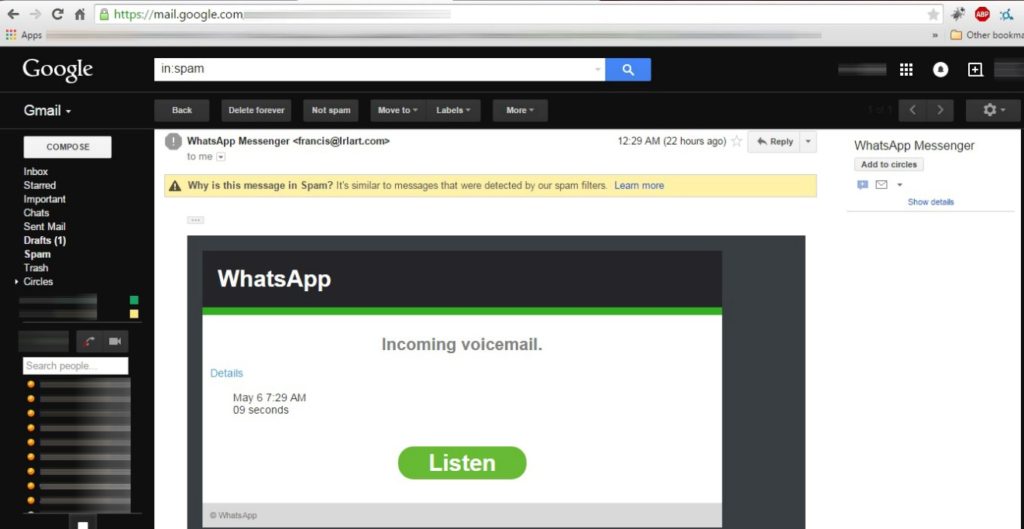Viewport: 1024px width, 529px height.
Task: Open the Other bookmarks folder
Action: pyautogui.click(x=986, y=35)
